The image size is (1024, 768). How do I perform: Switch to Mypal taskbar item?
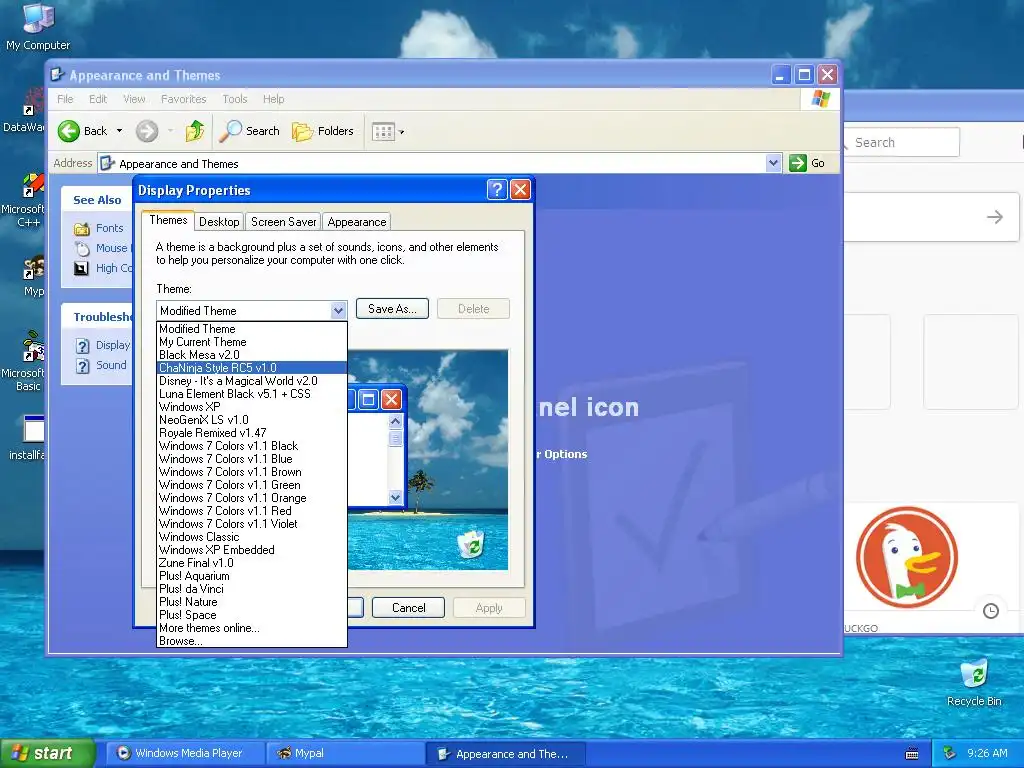[x=345, y=754]
